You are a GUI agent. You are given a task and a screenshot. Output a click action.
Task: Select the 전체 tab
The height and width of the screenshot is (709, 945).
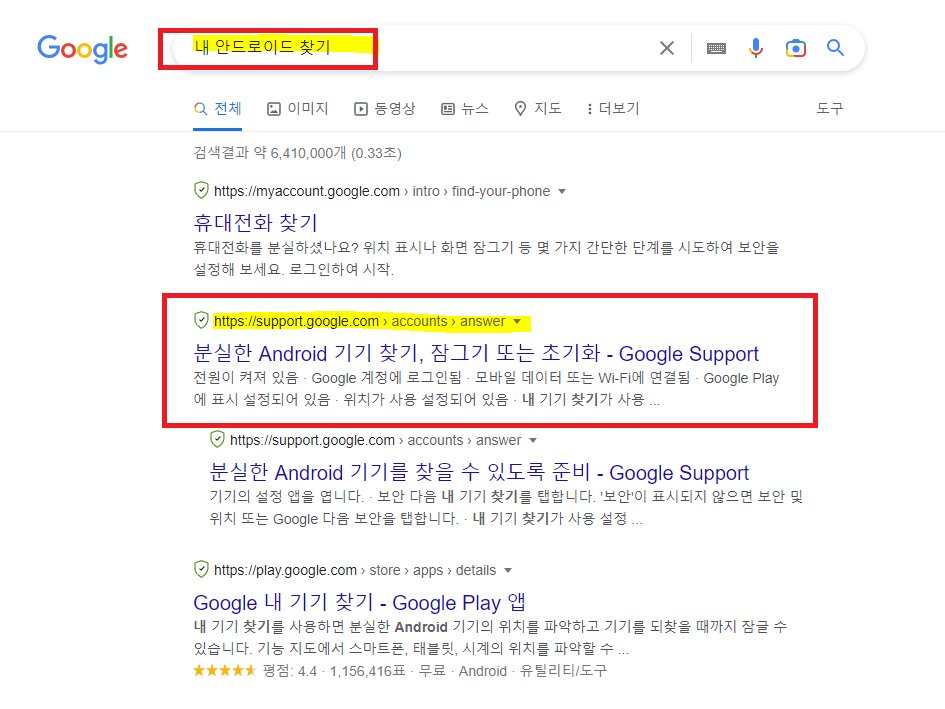click(218, 109)
